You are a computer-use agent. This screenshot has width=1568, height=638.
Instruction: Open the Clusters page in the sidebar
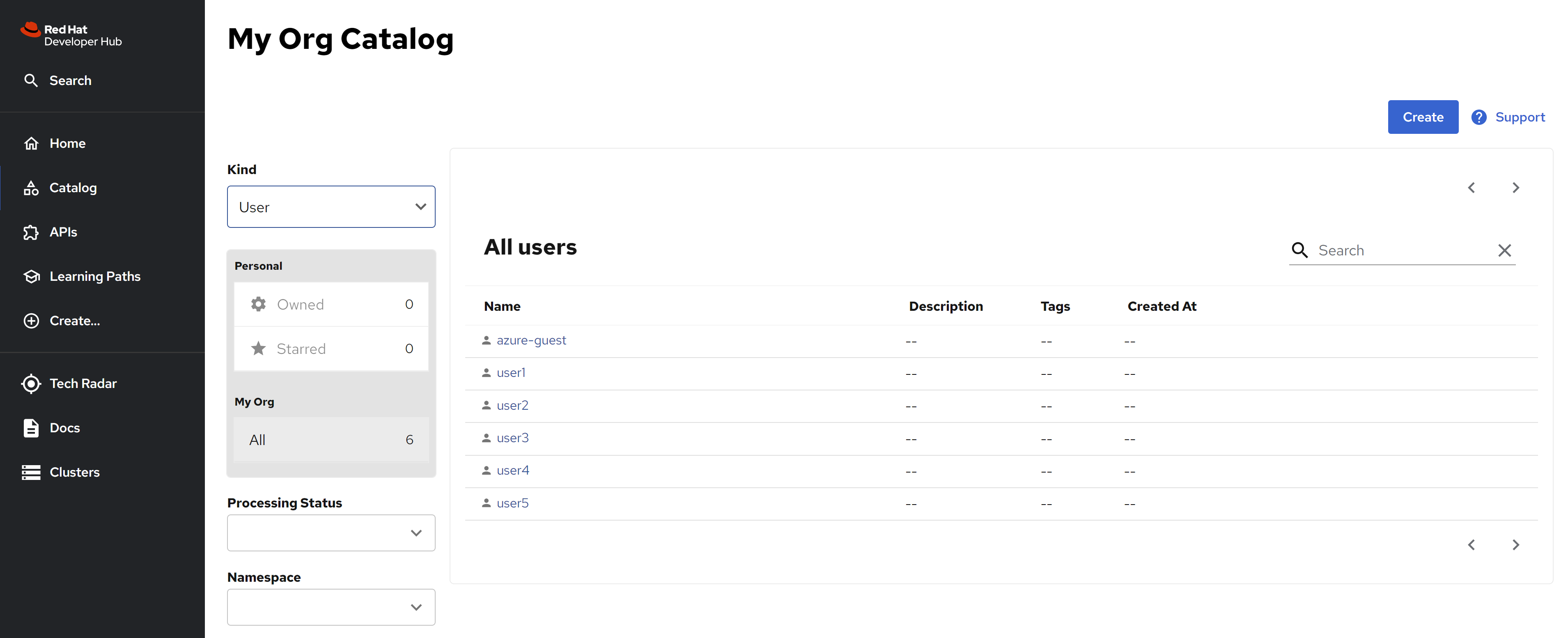pos(74,472)
